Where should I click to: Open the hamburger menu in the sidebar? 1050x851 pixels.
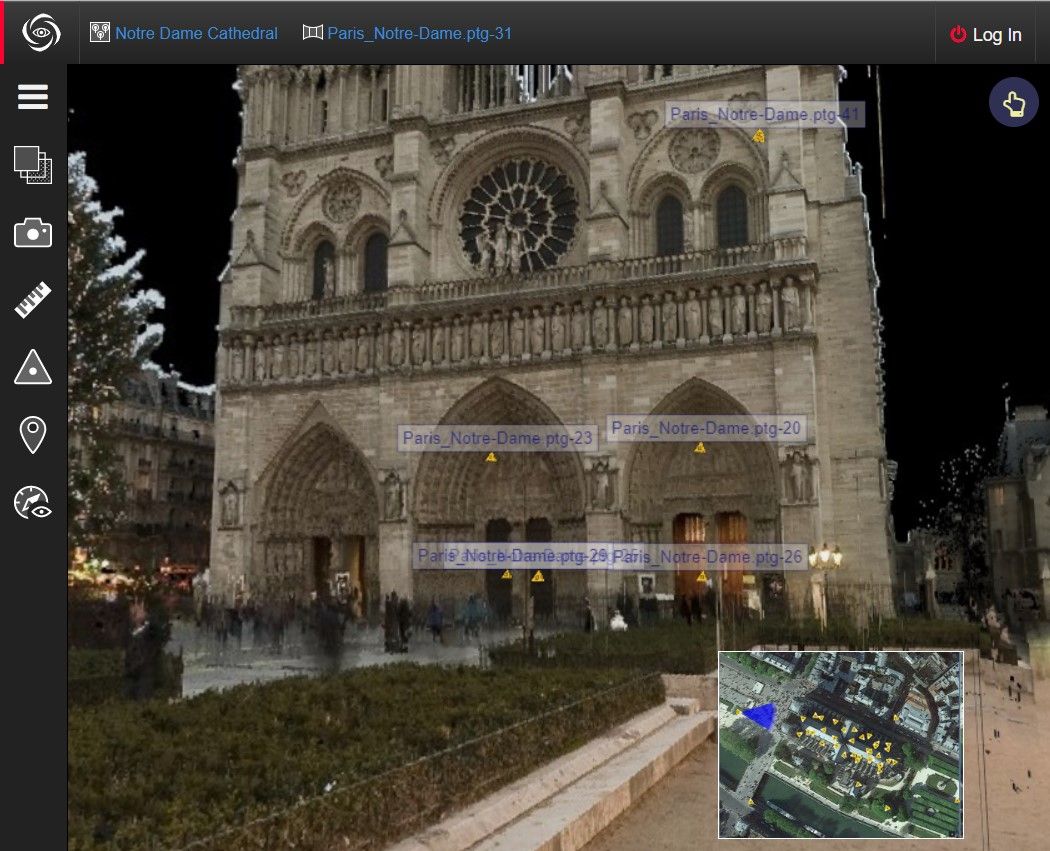tap(33, 97)
